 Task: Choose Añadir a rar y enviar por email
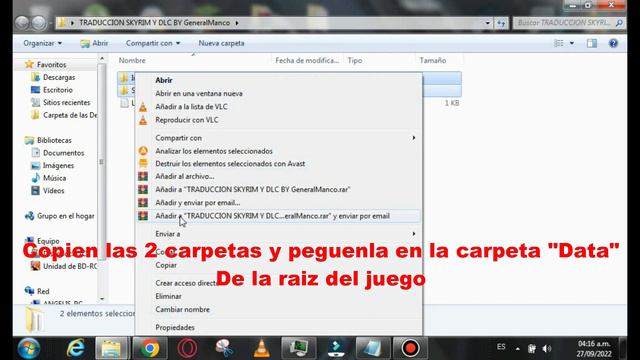(x=272, y=216)
